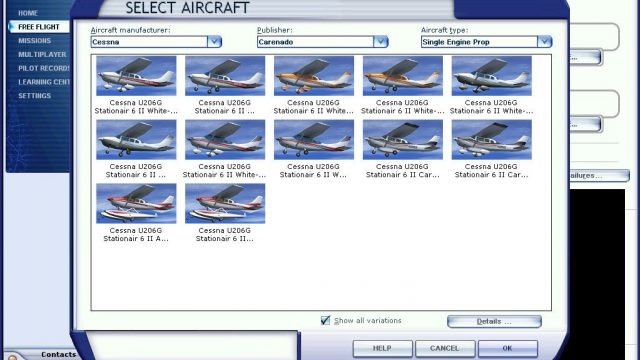Click the Cessna manufacturer field

pyautogui.click(x=149, y=42)
